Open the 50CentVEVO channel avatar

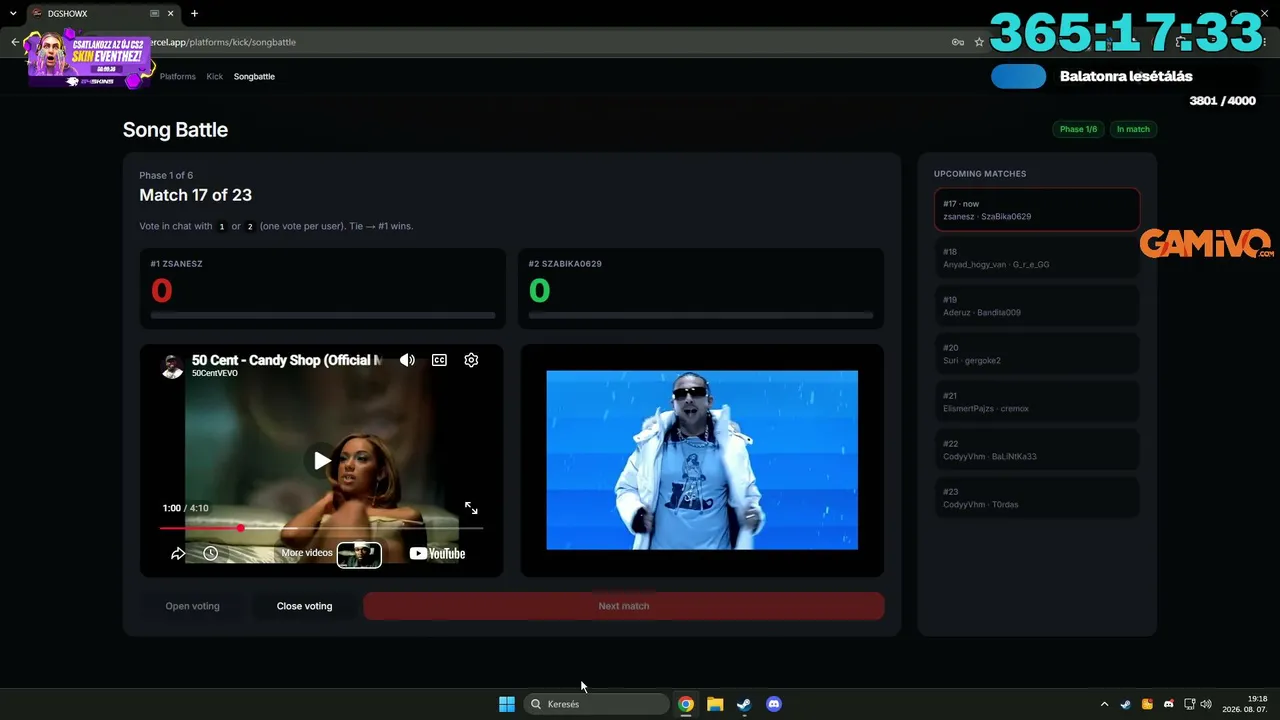pos(173,366)
